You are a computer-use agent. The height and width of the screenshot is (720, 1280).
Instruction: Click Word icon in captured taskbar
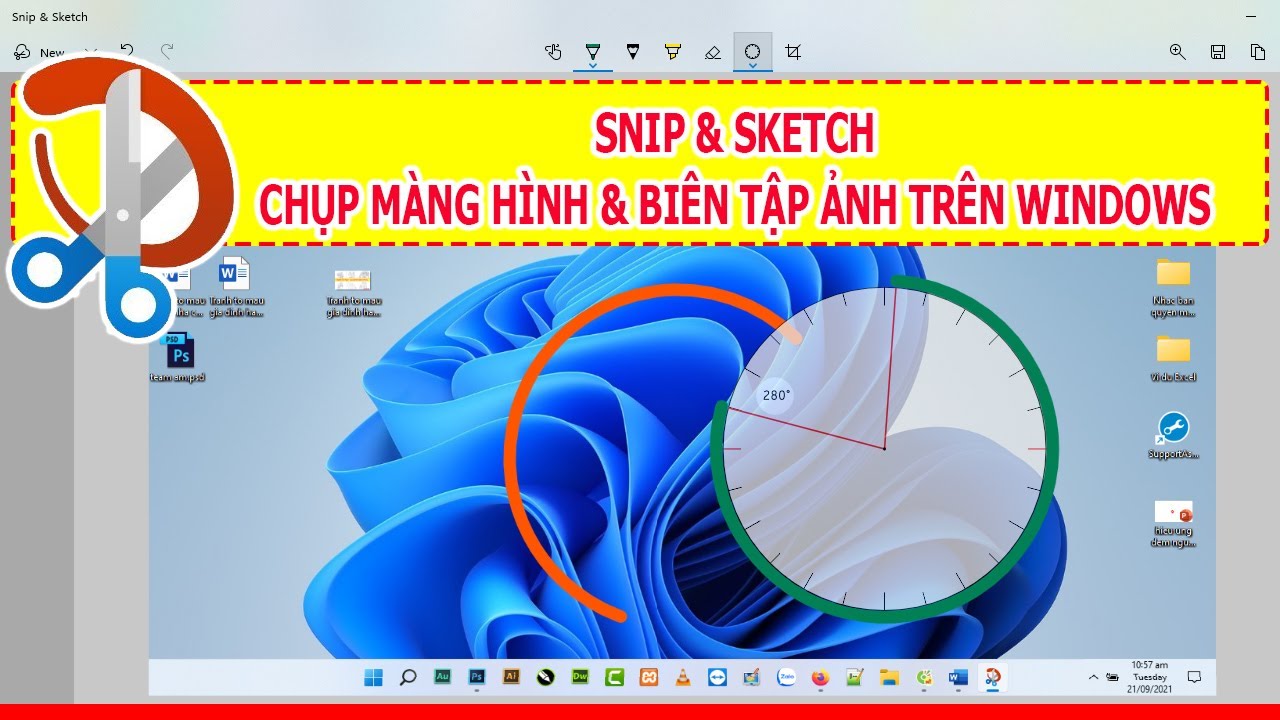tap(957, 677)
